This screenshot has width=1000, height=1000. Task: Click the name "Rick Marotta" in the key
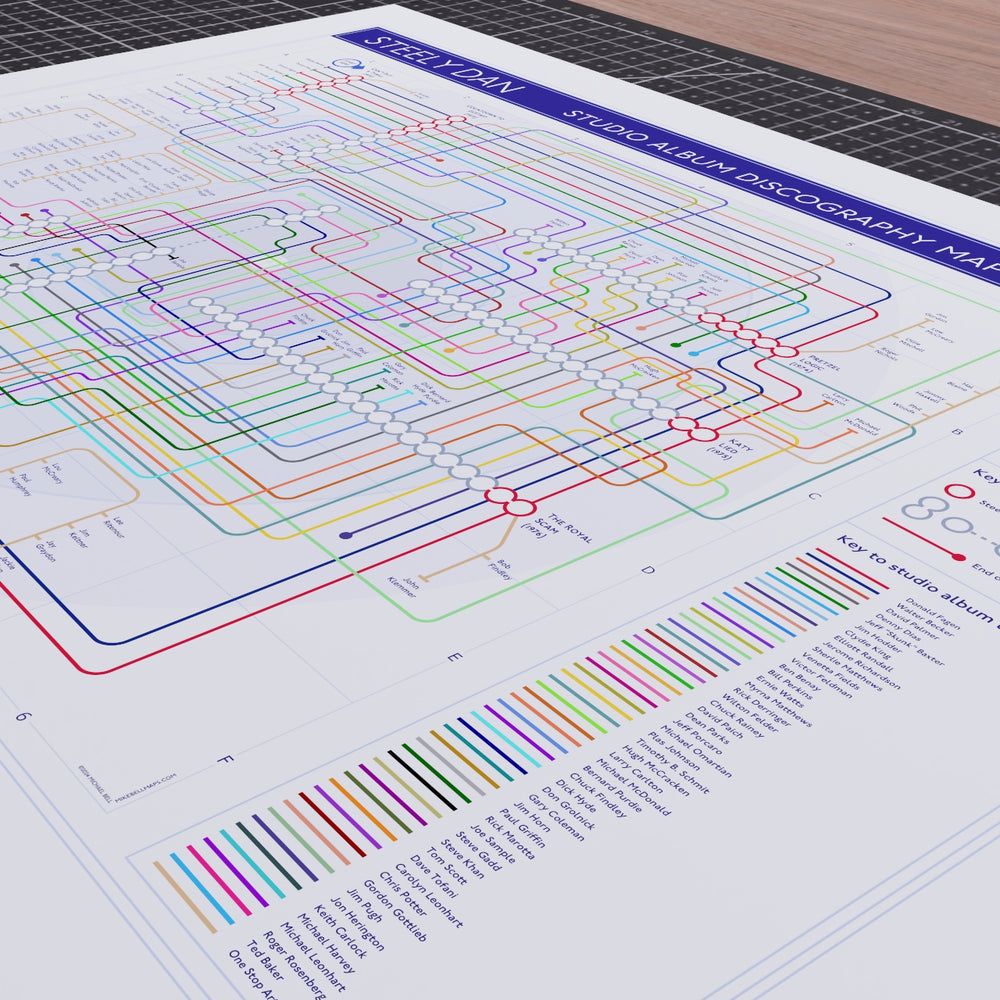point(509,837)
